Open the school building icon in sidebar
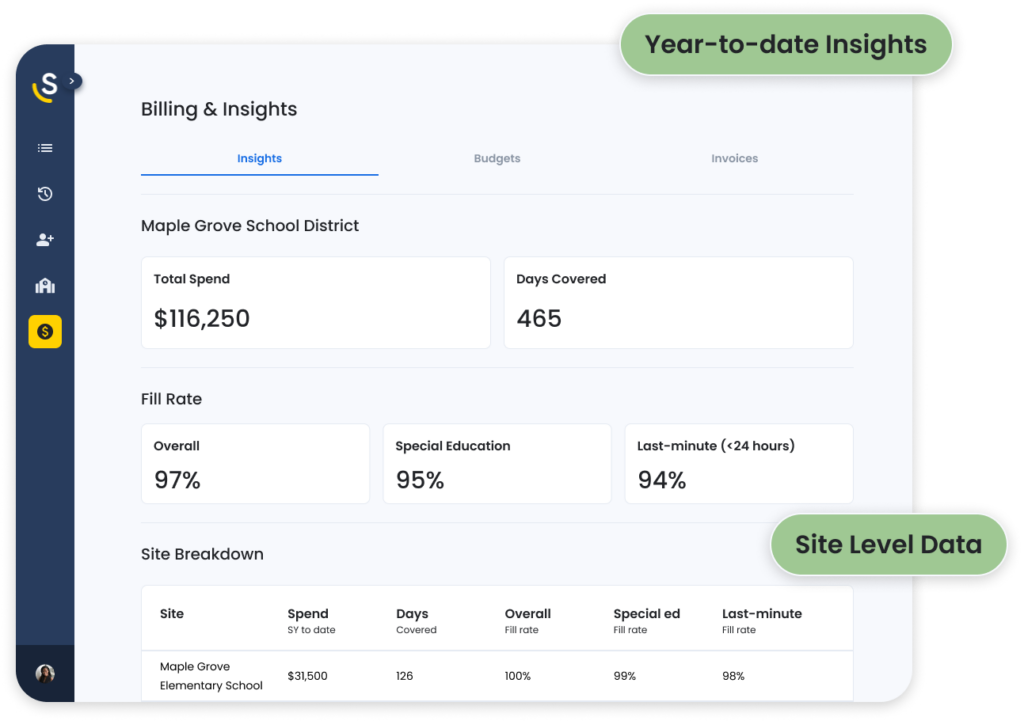The height and width of the screenshot is (721, 1024). [x=45, y=285]
